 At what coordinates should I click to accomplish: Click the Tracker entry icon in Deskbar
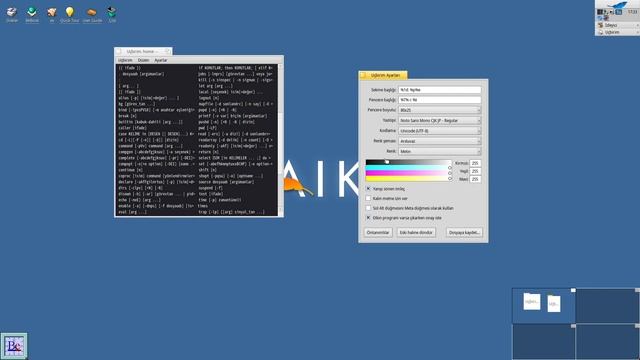pyautogui.click(x=600, y=25)
